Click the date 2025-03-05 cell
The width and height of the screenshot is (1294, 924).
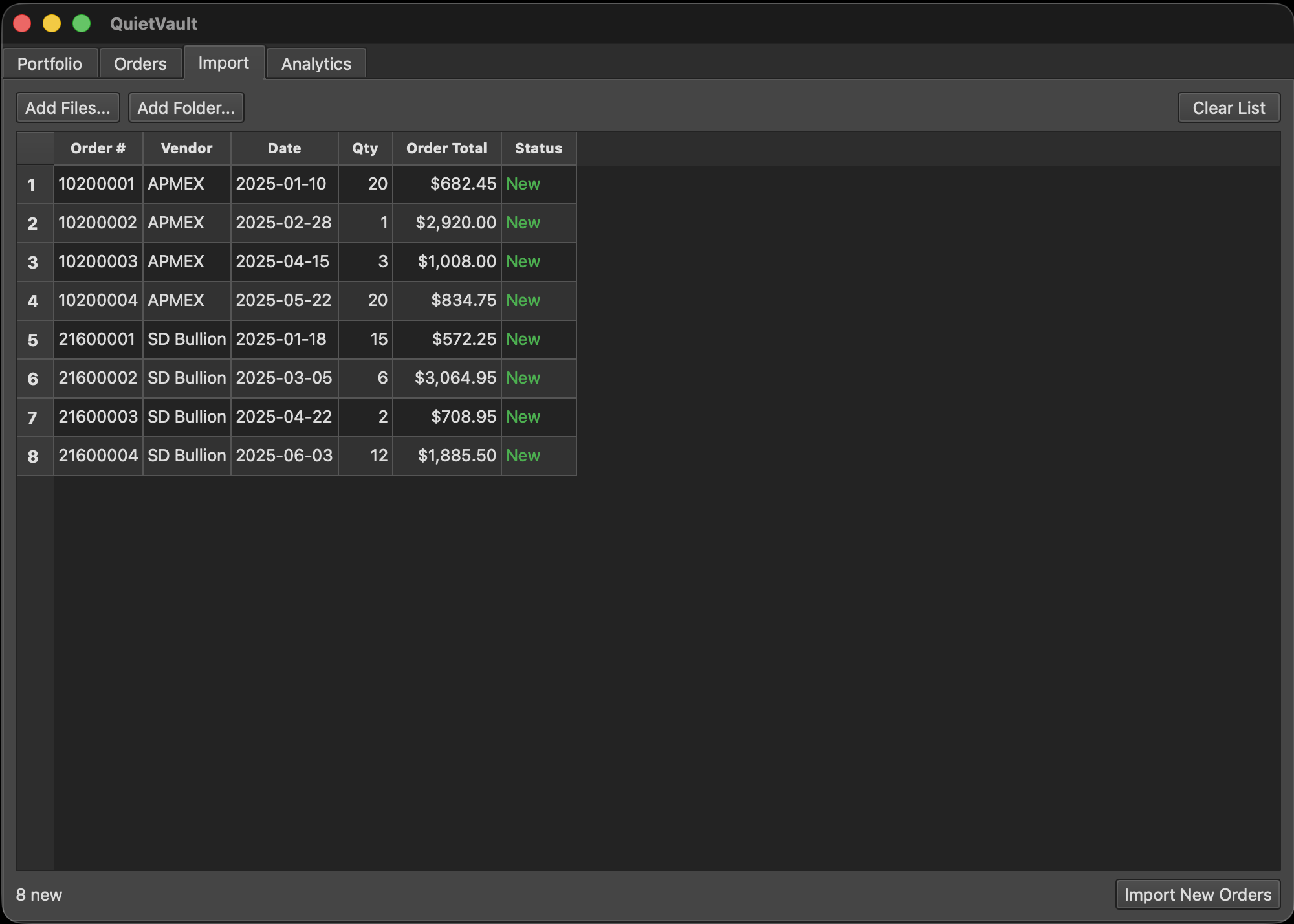[x=285, y=379]
